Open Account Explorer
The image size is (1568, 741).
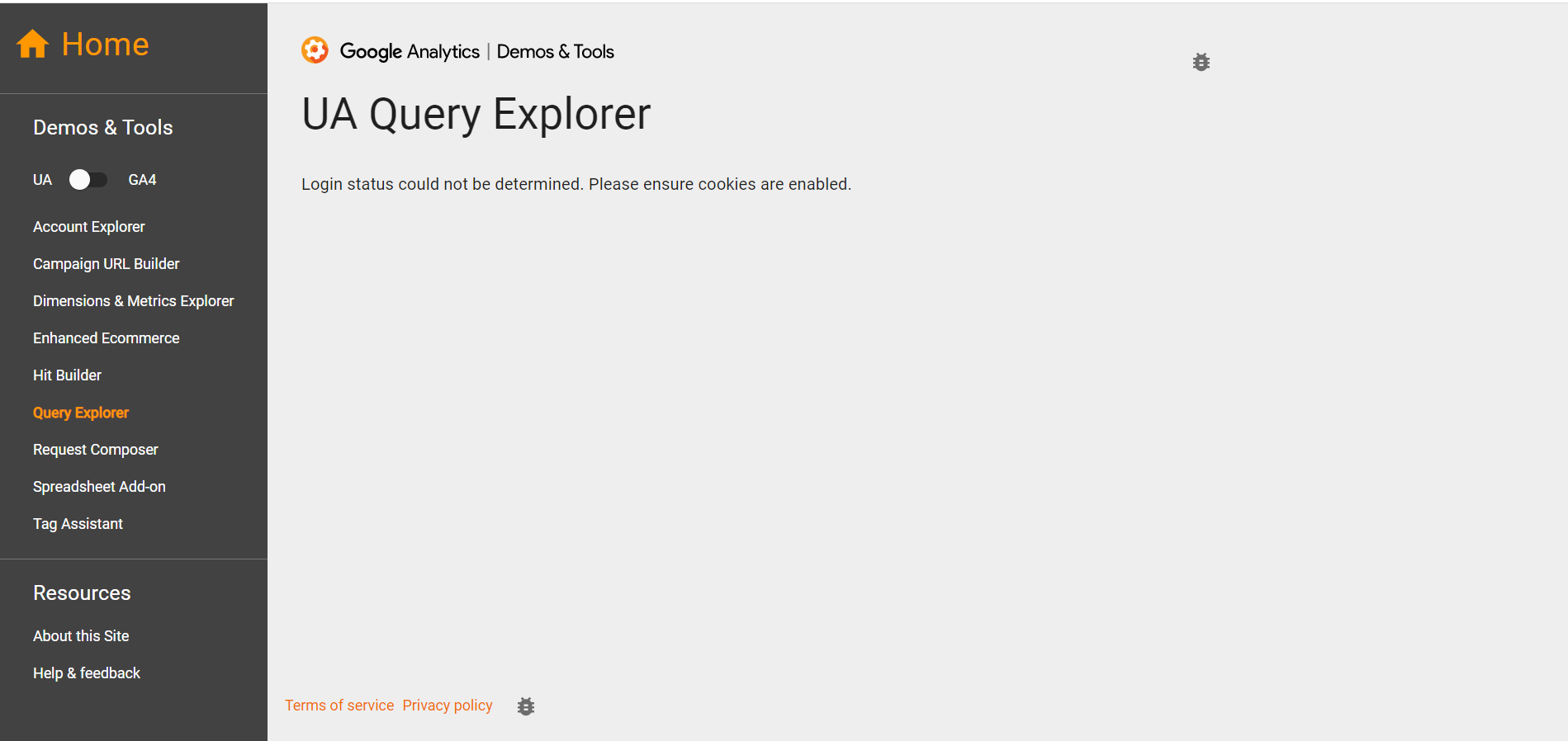click(x=89, y=227)
